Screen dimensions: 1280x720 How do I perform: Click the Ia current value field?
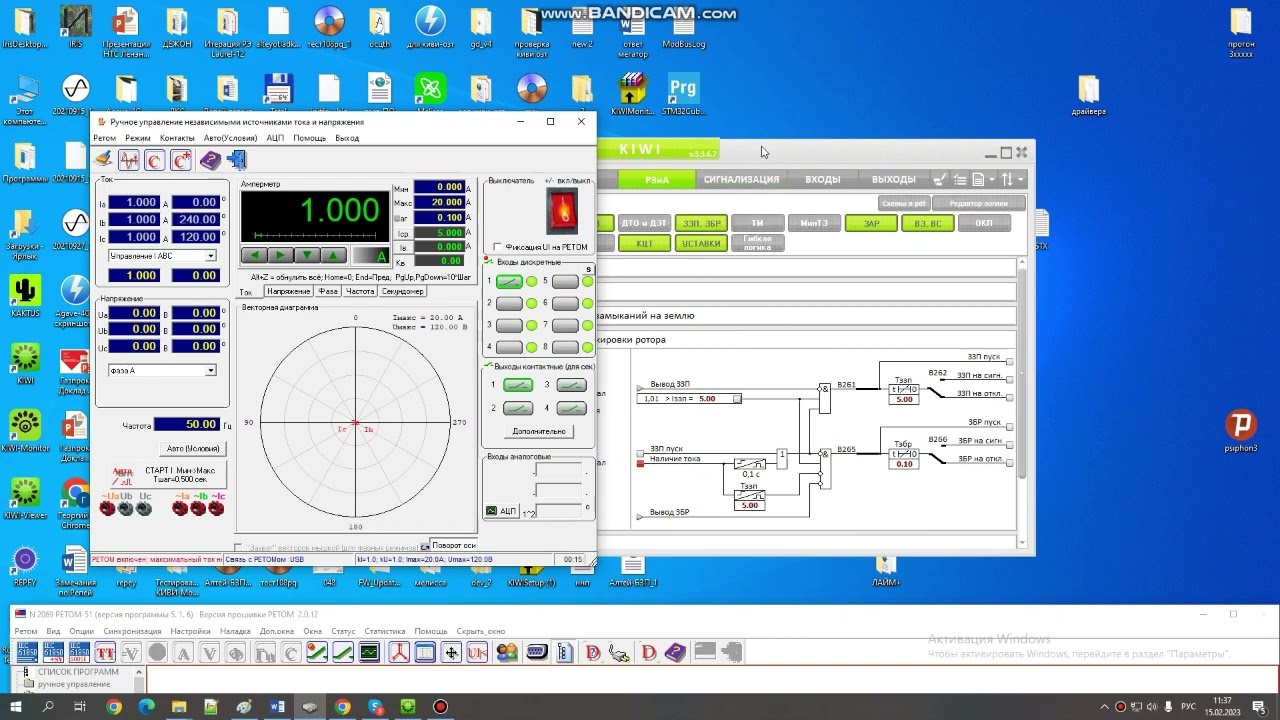point(134,203)
